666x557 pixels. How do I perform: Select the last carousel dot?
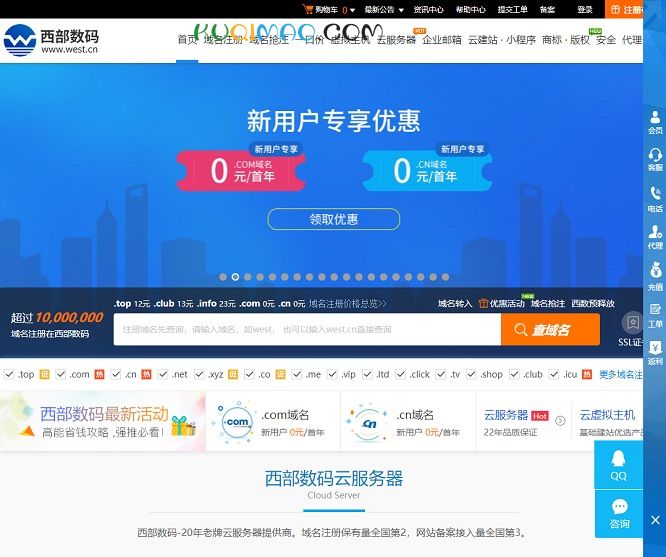pyautogui.click(x=445, y=277)
